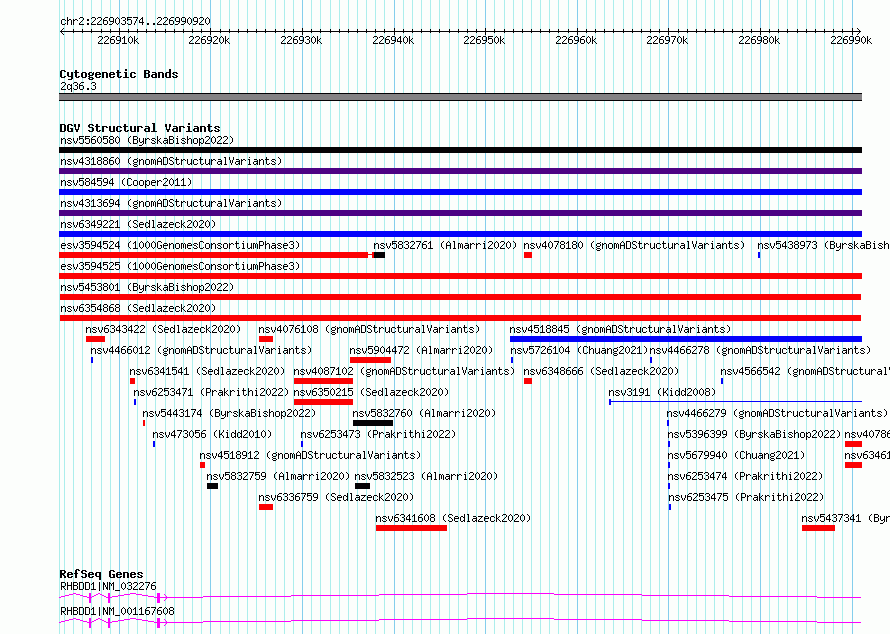Open nsv4466279 gnomAD label
890x634 pixels.
[x=777, y=413]
